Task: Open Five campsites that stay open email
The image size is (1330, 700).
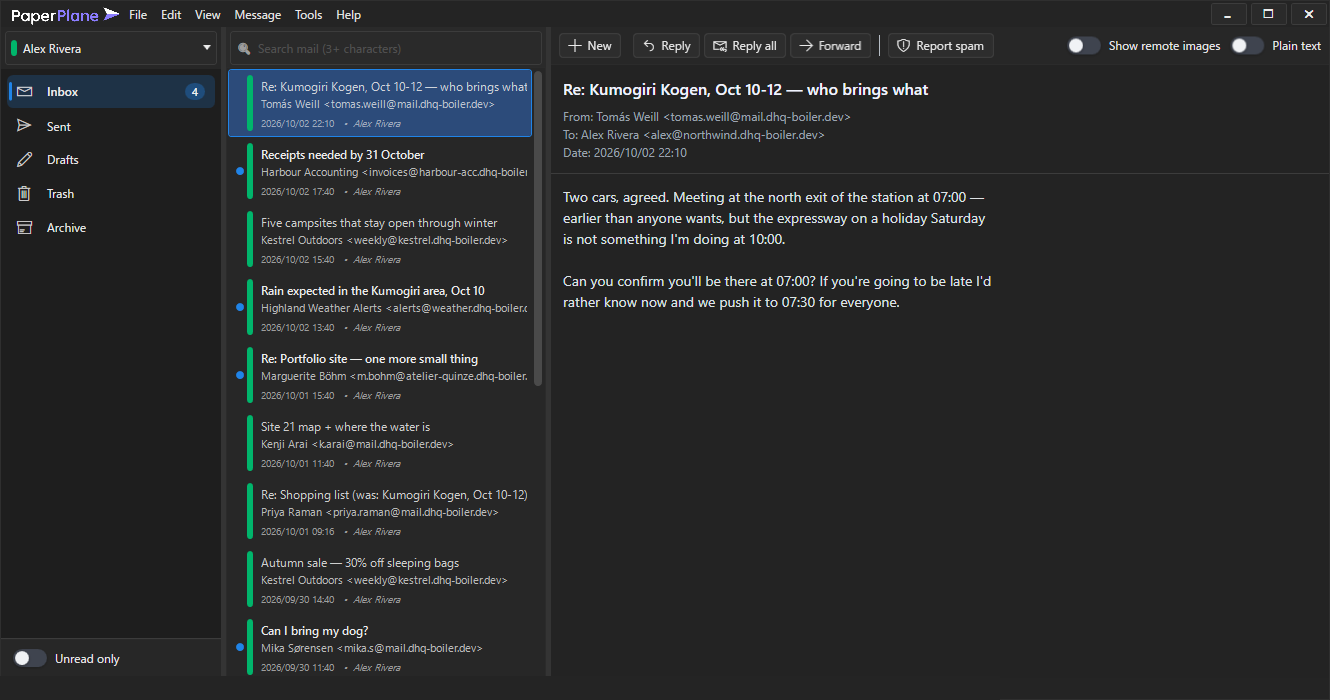Action: (x=380, y=240)
